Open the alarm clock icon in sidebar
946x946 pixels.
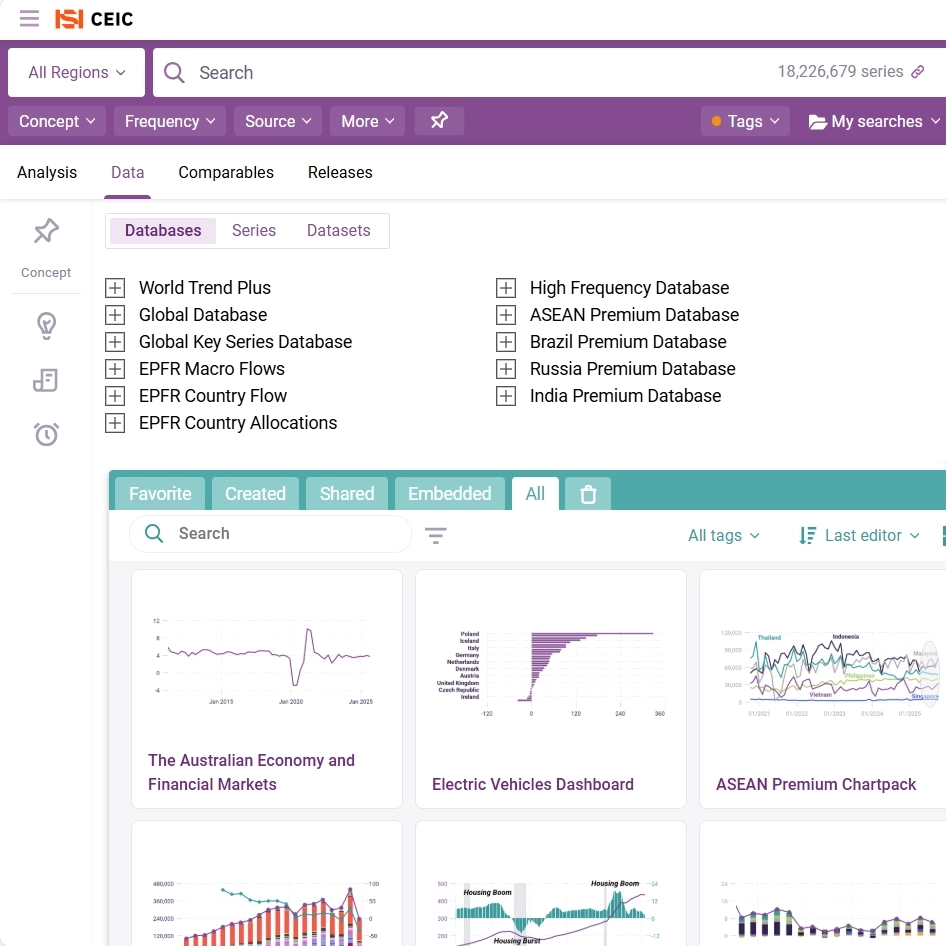click(x=46, y=434)
